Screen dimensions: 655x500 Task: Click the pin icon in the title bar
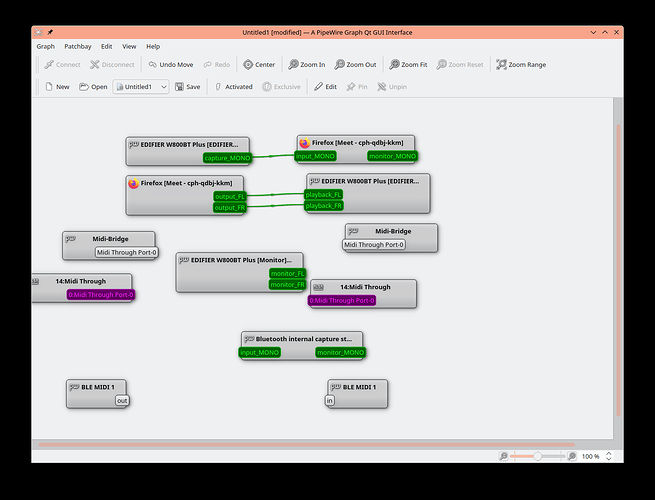tap(50, 32)
